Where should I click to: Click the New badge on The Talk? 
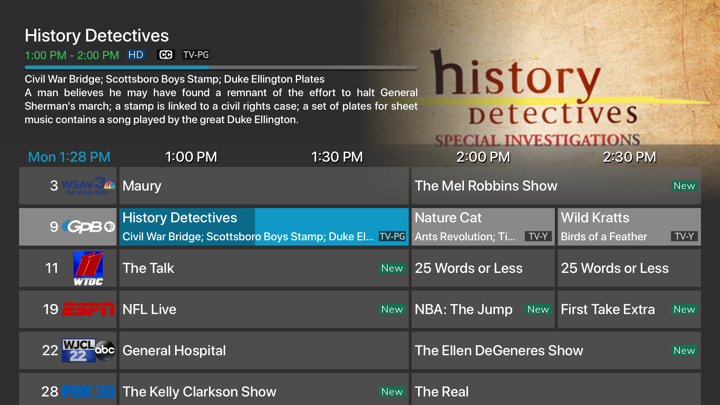tap(392, 268)
